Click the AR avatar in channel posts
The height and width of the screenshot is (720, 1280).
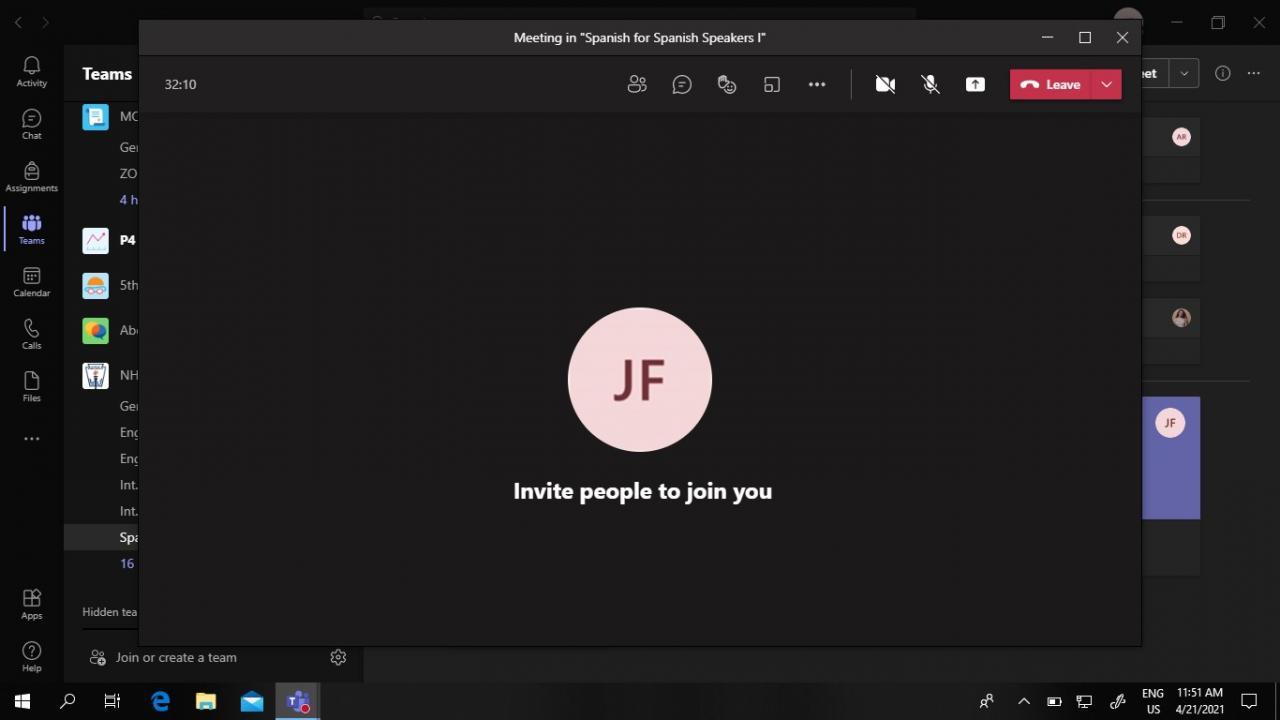pyautogui.click(x=1181, y=137)
